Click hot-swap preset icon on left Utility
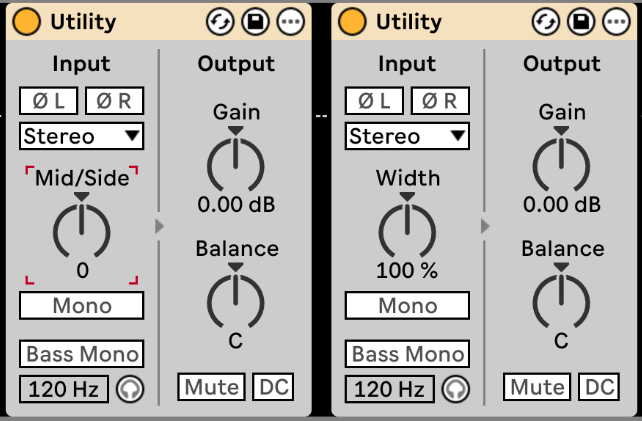 [219, 21]
